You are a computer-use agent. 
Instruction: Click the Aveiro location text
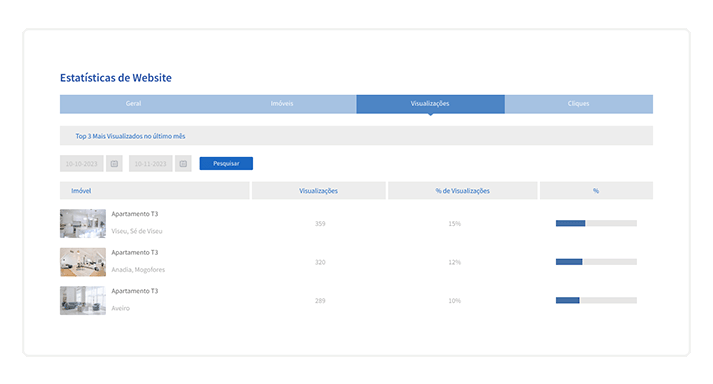121,308
